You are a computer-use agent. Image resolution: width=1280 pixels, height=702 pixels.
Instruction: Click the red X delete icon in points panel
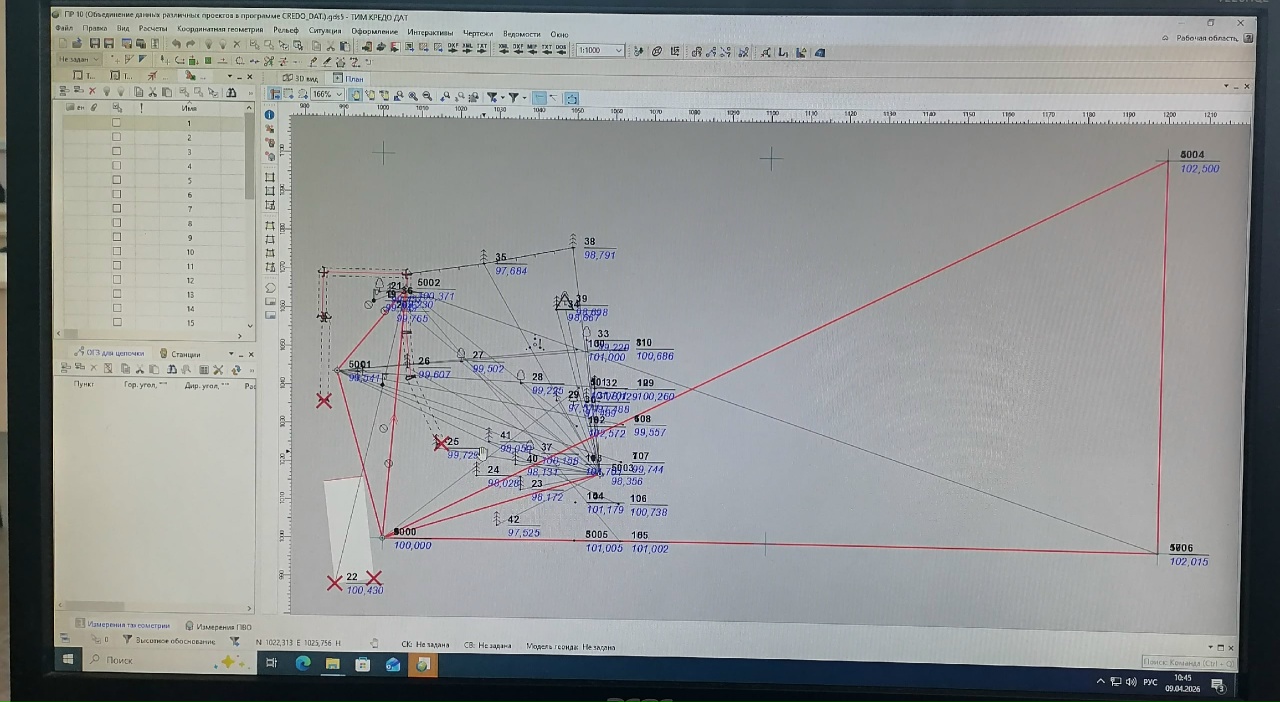[x=92, y=92]
